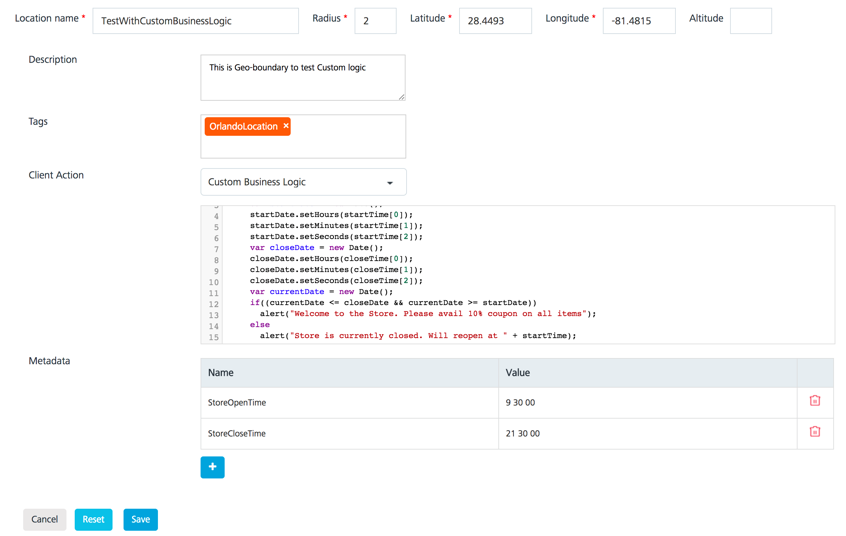Focus the Latitude input field
Screen dimensions: 846x536
[x=495, y=21]
